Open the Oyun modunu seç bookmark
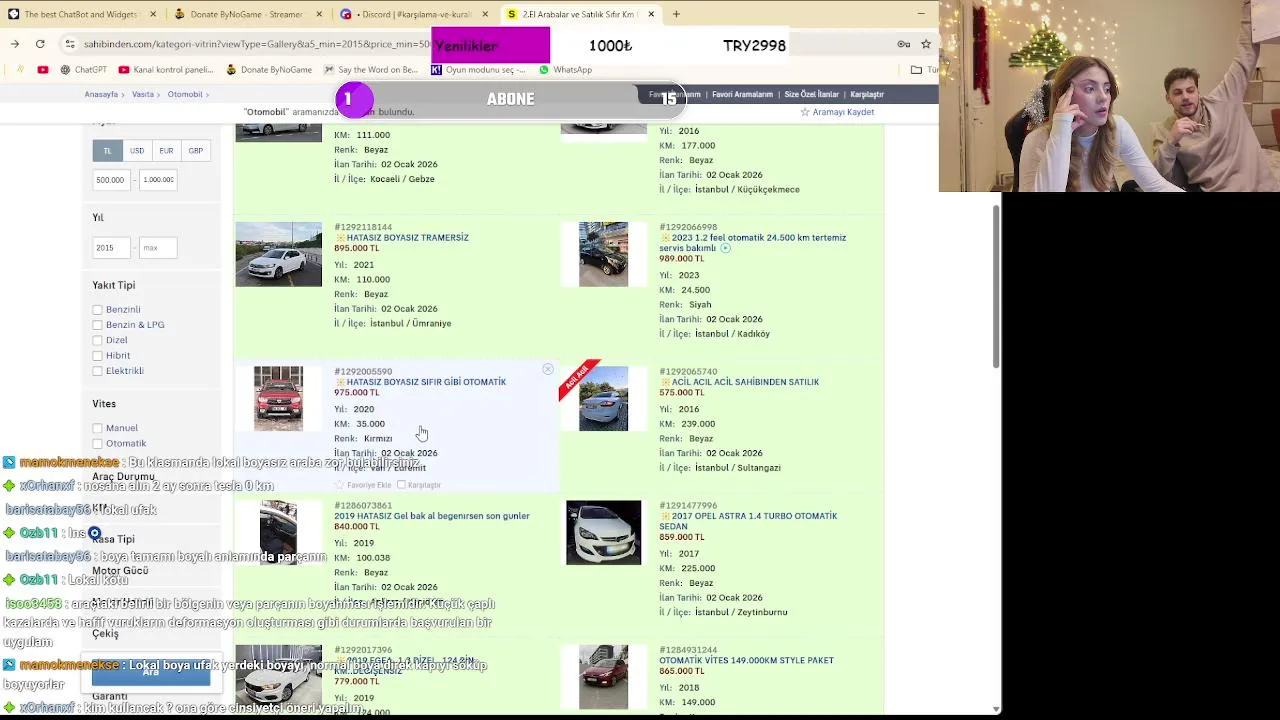The height and width of the screenshot is (720, 1280). [x=478, y=70]
